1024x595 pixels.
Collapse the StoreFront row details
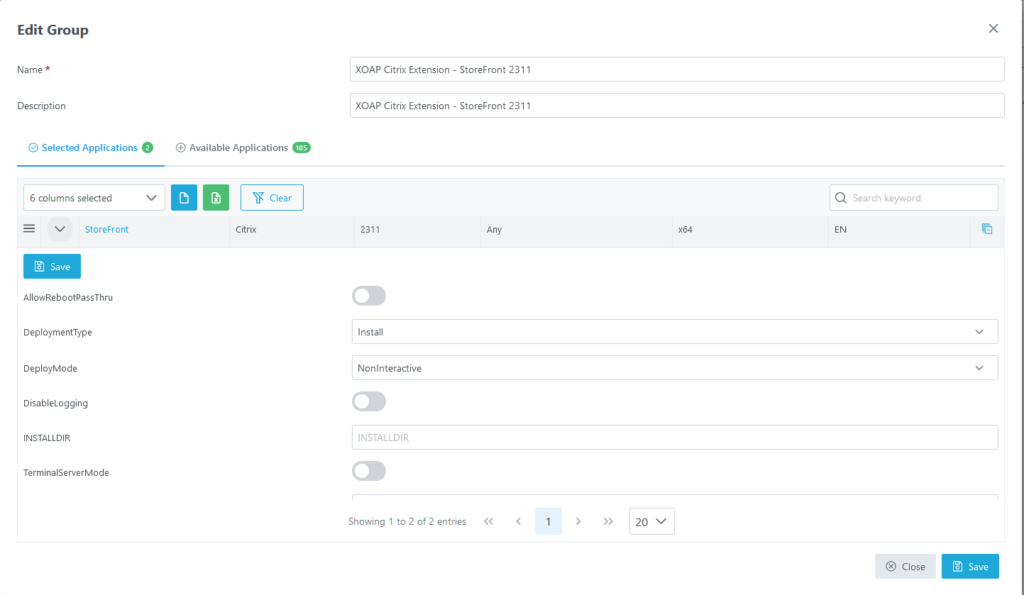(59, 229)
